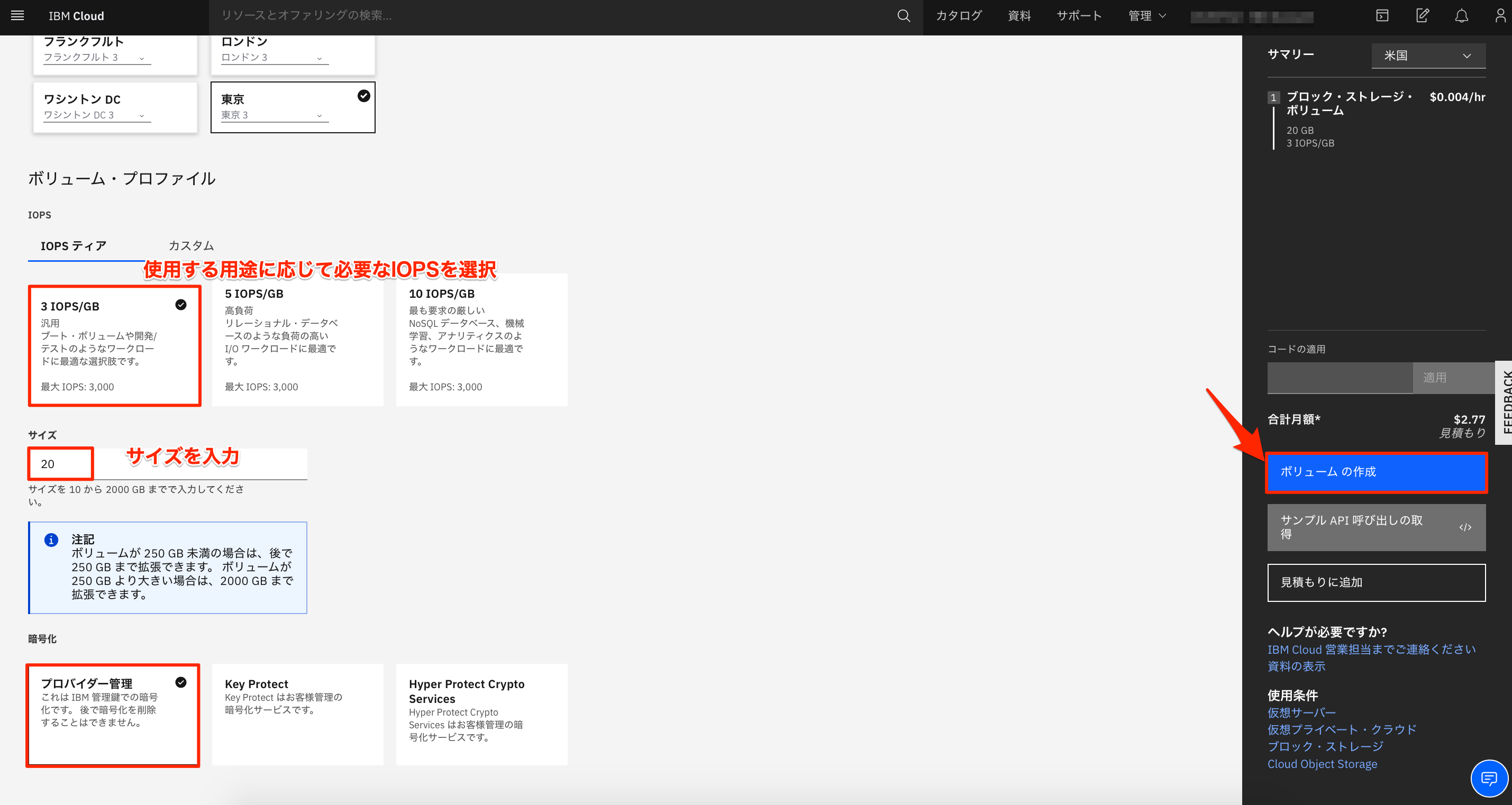Click the code icon on サンプルAPI呼び出しの取得
1512x805 pixels.
coord(1465,527)
